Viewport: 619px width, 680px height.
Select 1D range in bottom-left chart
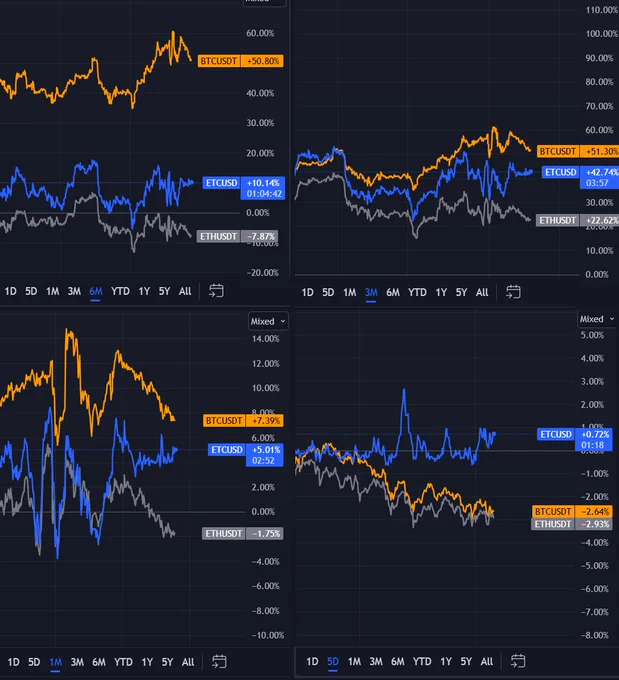coord(14,662)
